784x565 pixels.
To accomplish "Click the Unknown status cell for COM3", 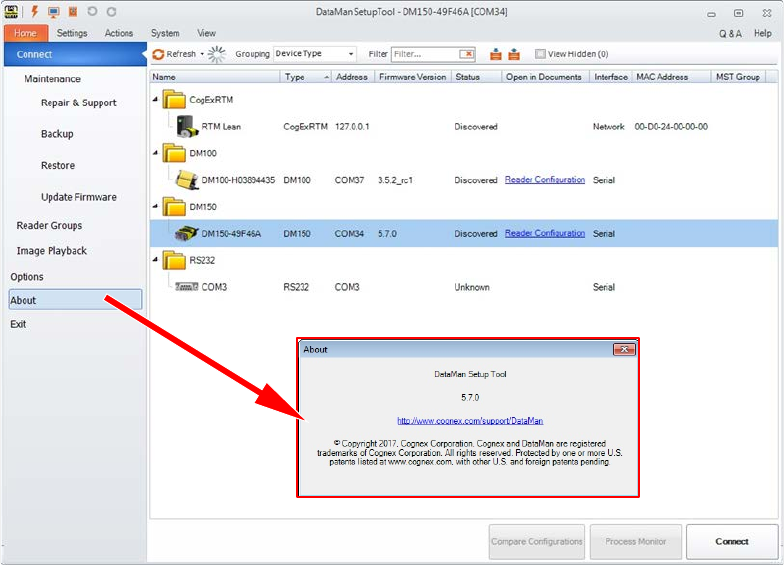I will click(x=472, y=287).
